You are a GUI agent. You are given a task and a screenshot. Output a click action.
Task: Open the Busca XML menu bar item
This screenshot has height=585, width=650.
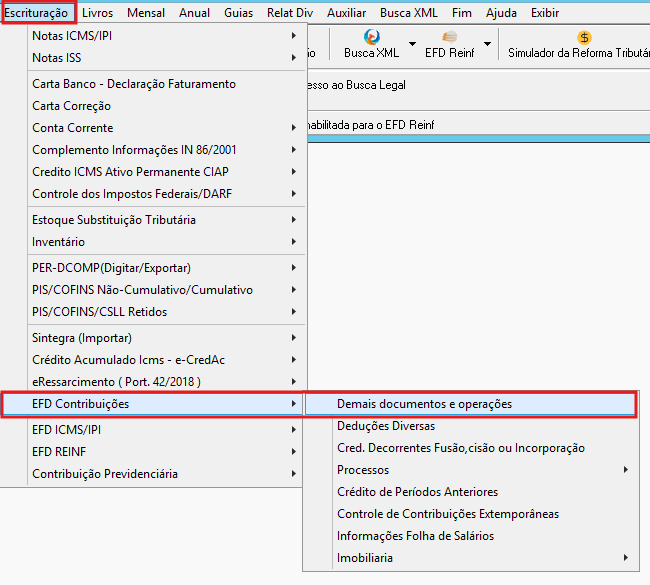pos(409,13)
